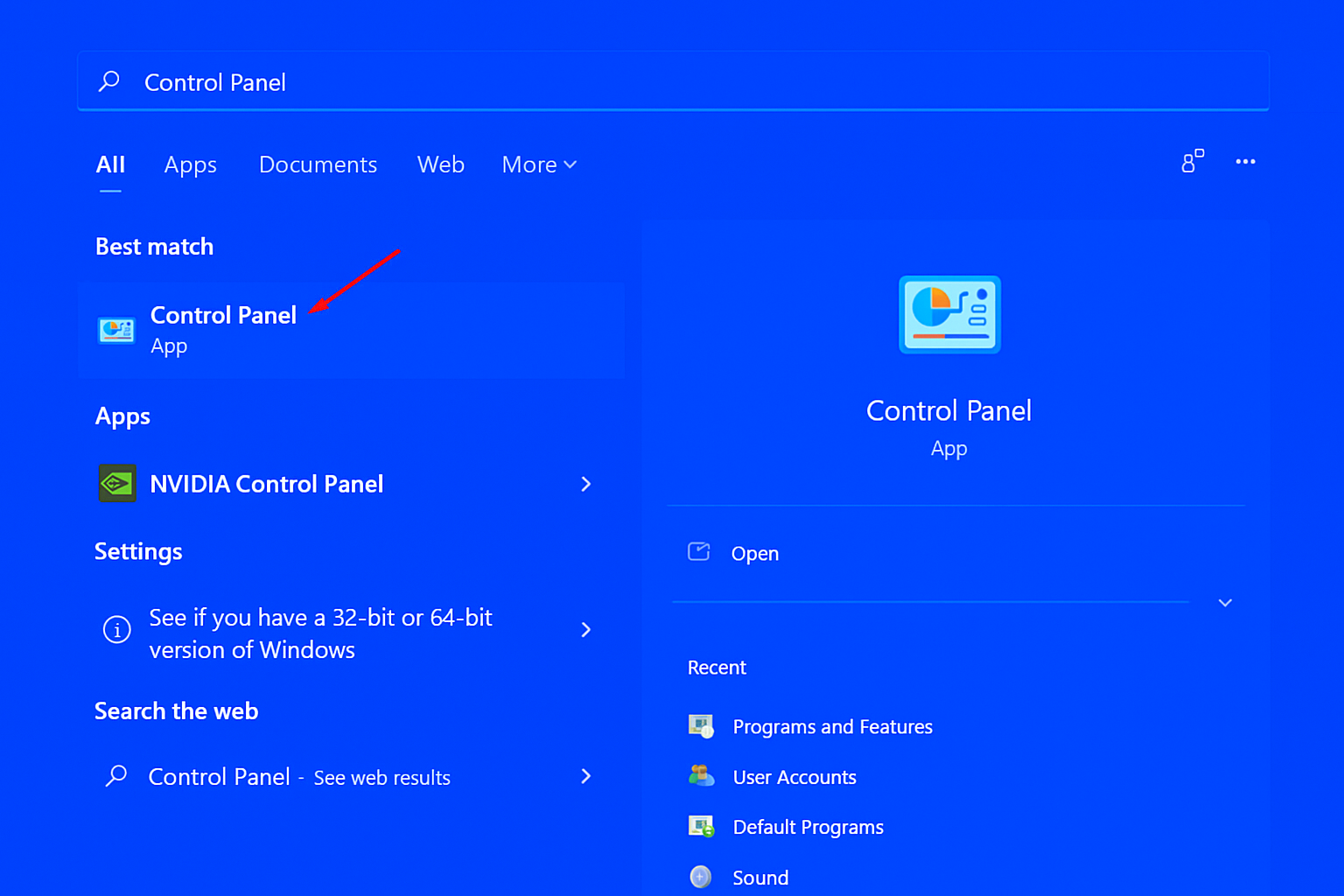Open Default Programs from Recent
1344x896 pixels.
(x=808, y=827)
